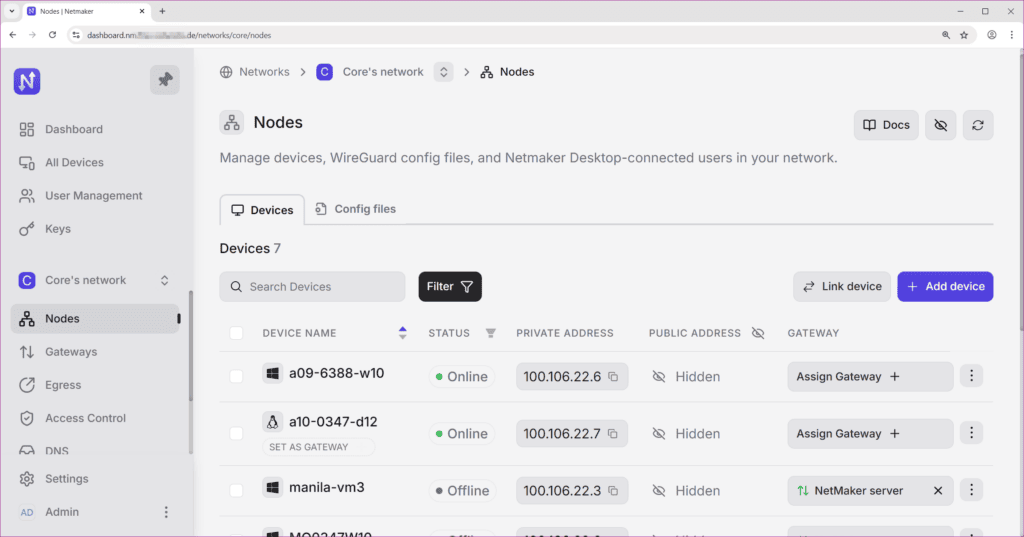Remove NetMaker server gateway from manila-vm3
1024x537 pixels.
click(x=938, y=491)
